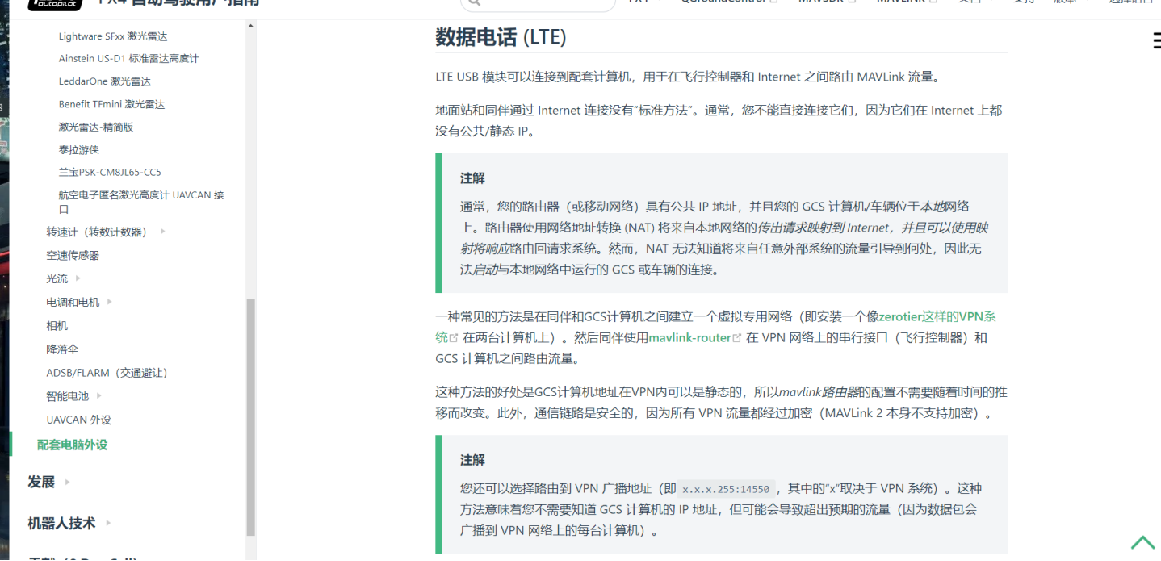The width and height of the screenshot is (1161, 561).
Task: Open the 泰拉游侠 sidebar entry
Action: [78, 150]
